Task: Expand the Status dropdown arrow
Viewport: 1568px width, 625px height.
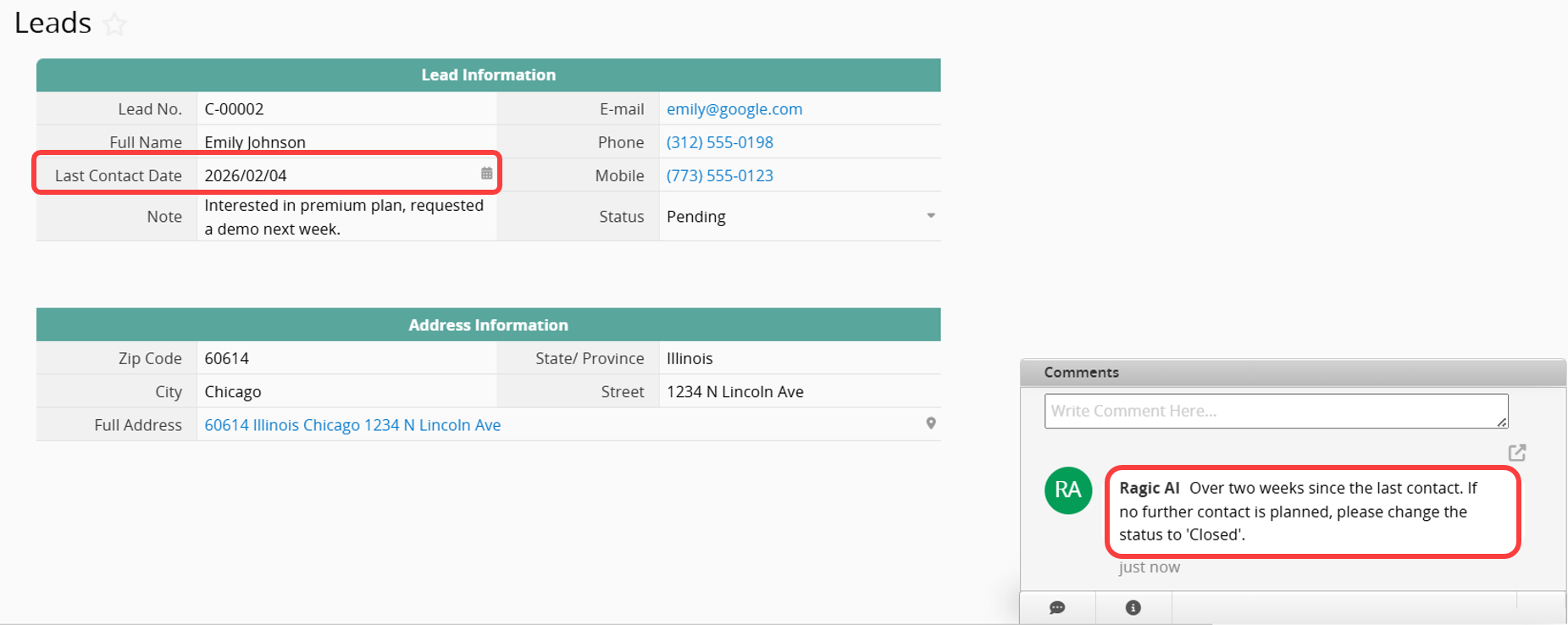Action: pyautogui.click(x=930, y=216)
